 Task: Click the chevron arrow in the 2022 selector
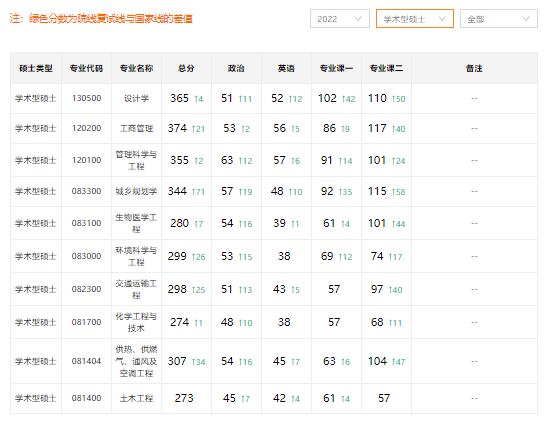click(x=358, y=19)
